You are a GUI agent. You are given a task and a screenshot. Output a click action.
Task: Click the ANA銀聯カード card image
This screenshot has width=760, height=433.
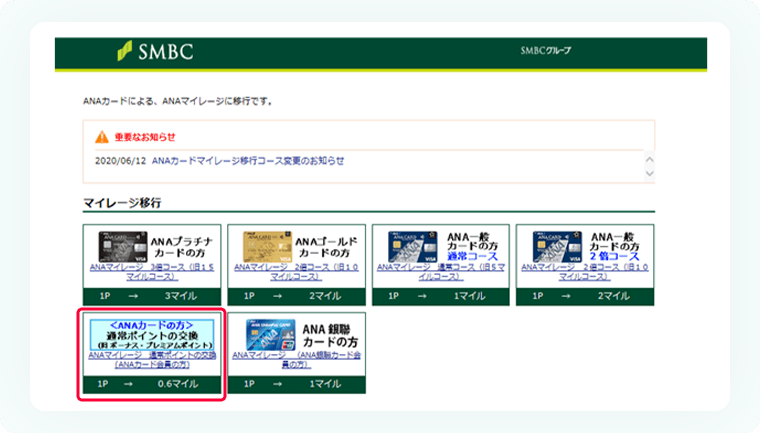[x=270, y=335]
